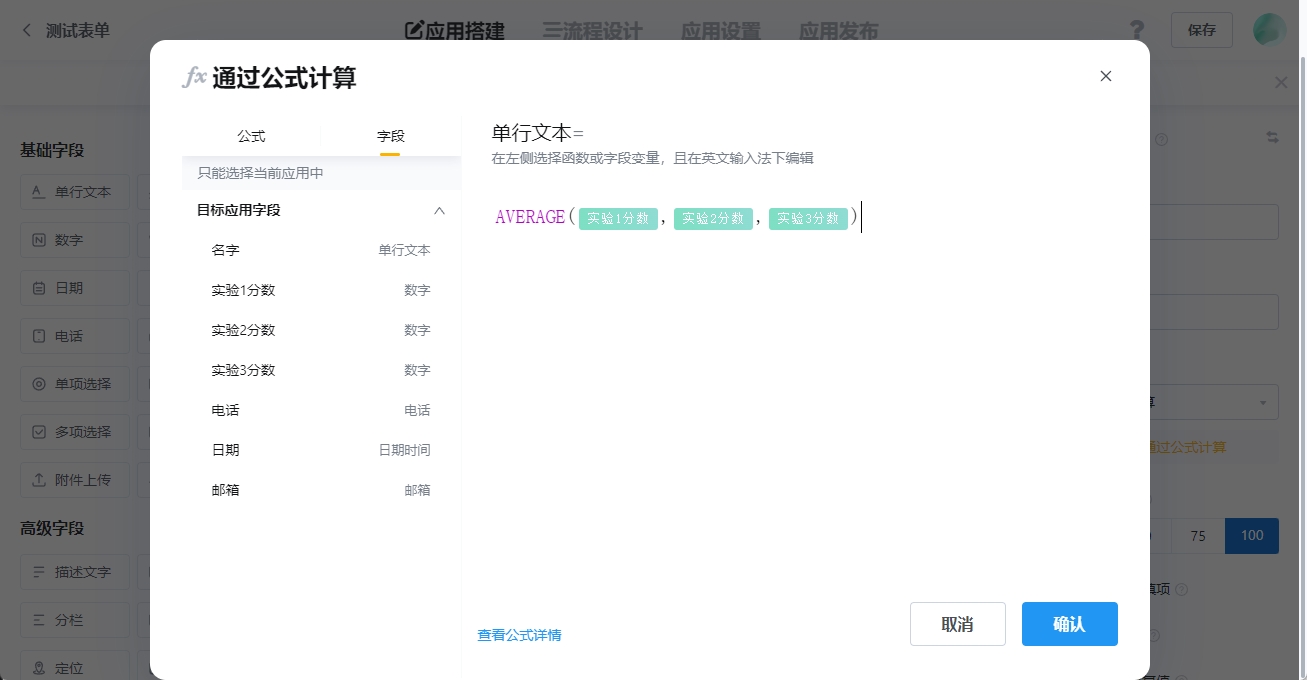The image size is (1307, 680).
Task: Click the help question mark icon
Action: coord(1137,30)
